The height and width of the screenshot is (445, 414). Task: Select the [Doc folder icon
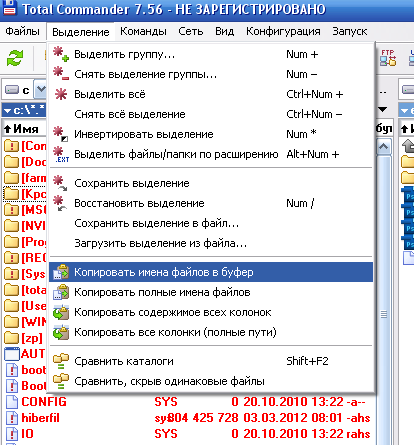11,162
